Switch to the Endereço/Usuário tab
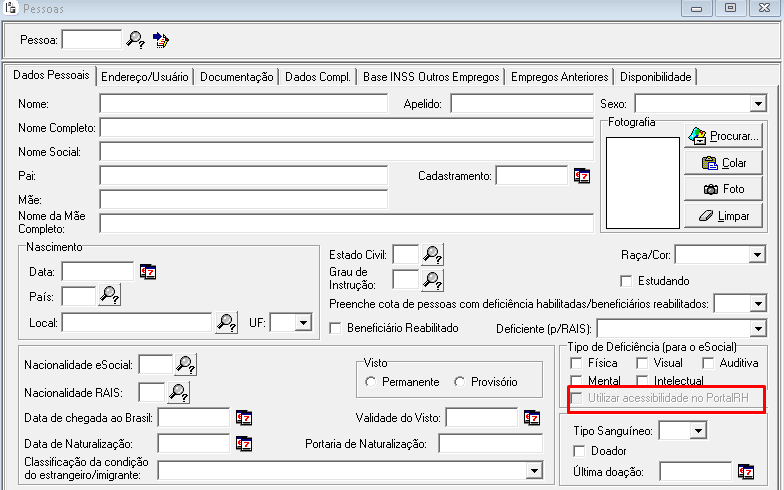The height and width of the screenshot is (490, 784). [145, 77]
